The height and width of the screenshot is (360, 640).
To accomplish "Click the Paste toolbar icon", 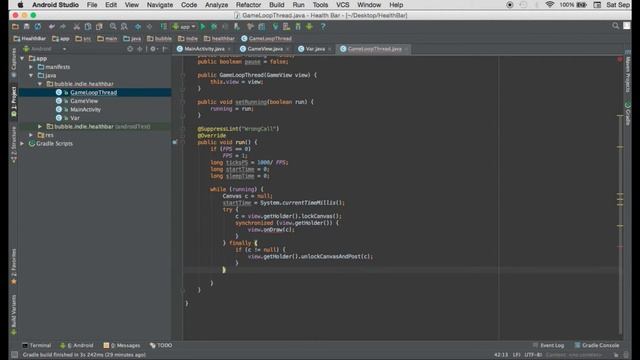I will (x=99, y=27).
